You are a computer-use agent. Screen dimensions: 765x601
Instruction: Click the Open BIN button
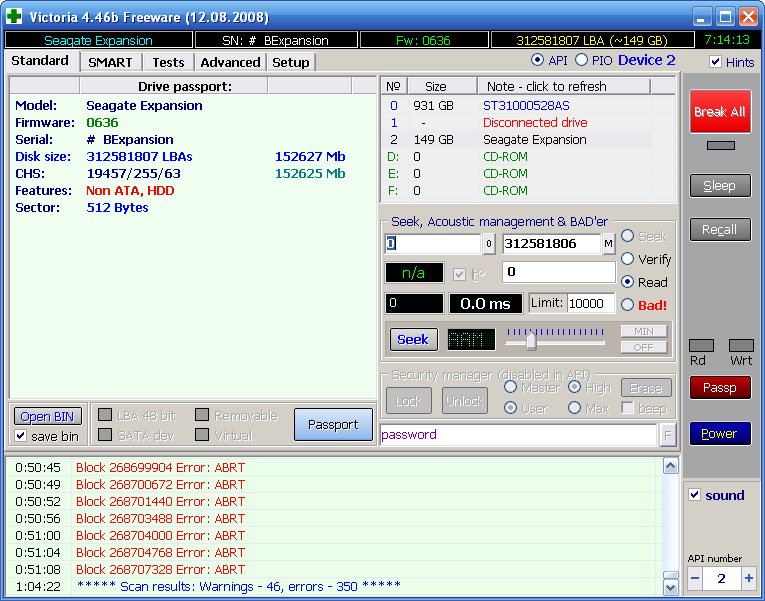tap(47, 417)
